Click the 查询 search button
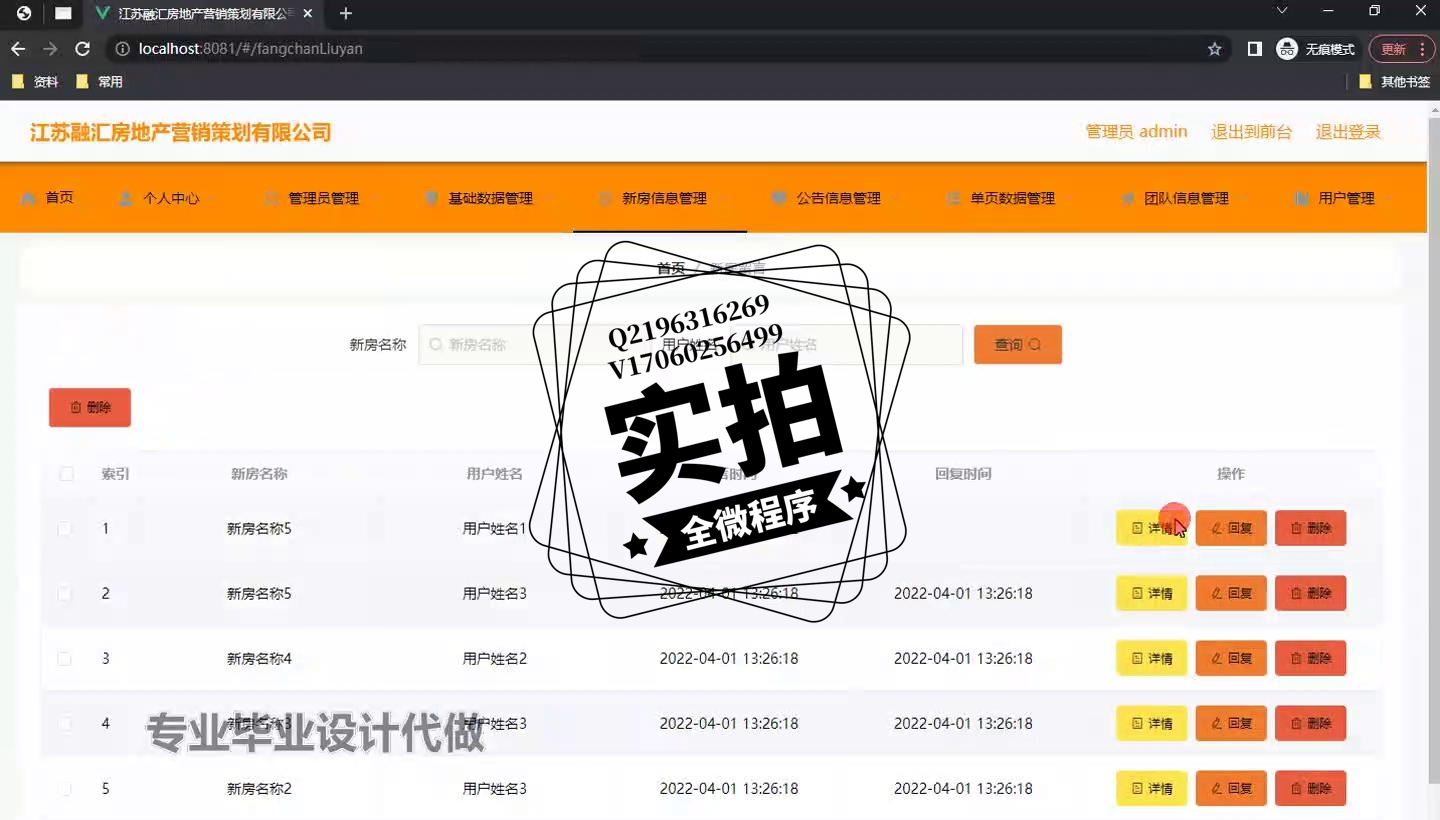 [x=1018, y=344]
